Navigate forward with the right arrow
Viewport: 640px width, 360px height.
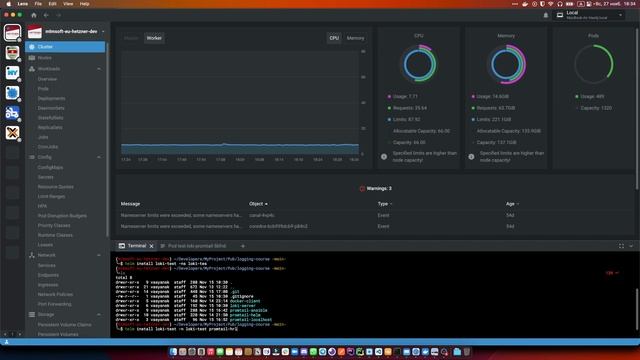[58, 15]
